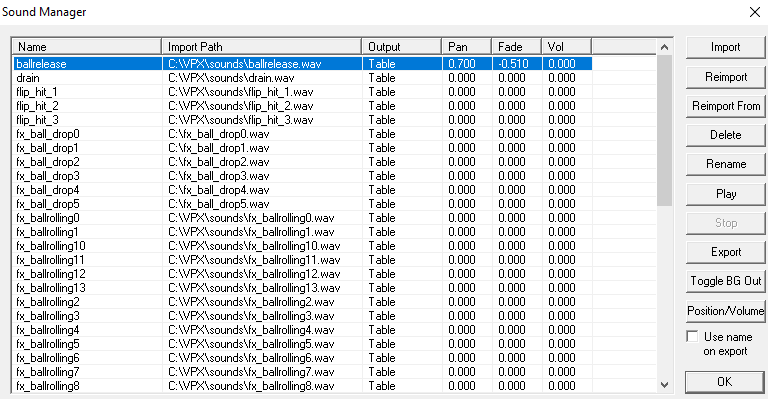Select the fx_ballrolling8 sound
This screenshot has width=768, height=399.
point(303,386)
